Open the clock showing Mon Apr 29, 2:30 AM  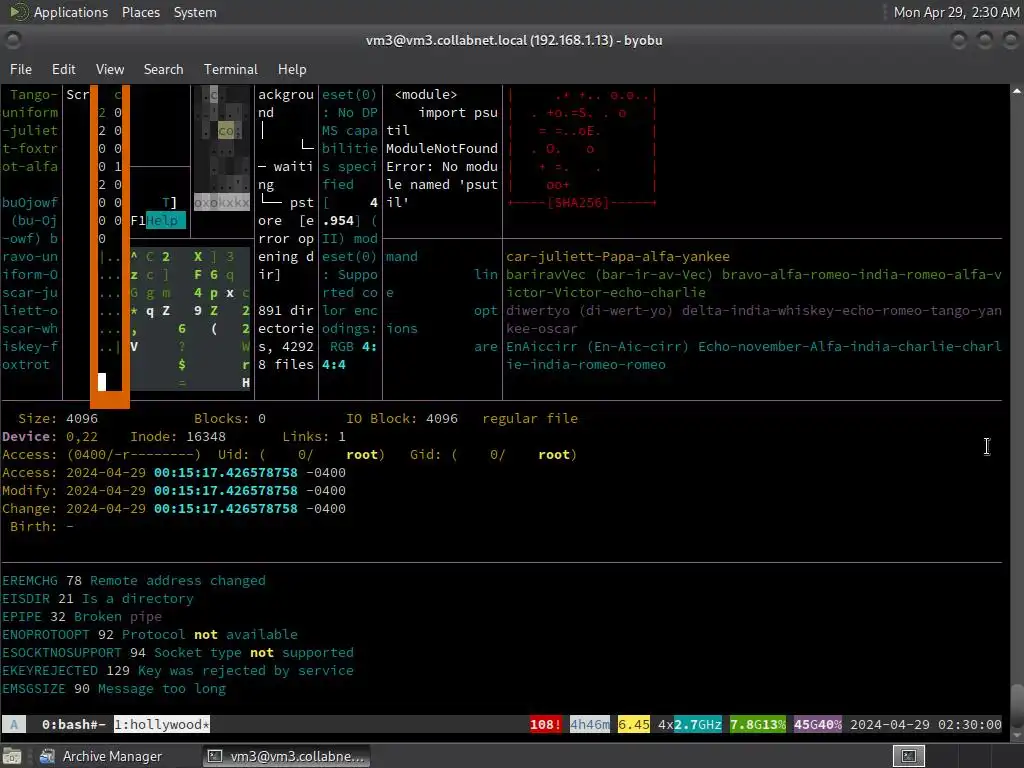[x=956, y=12]
